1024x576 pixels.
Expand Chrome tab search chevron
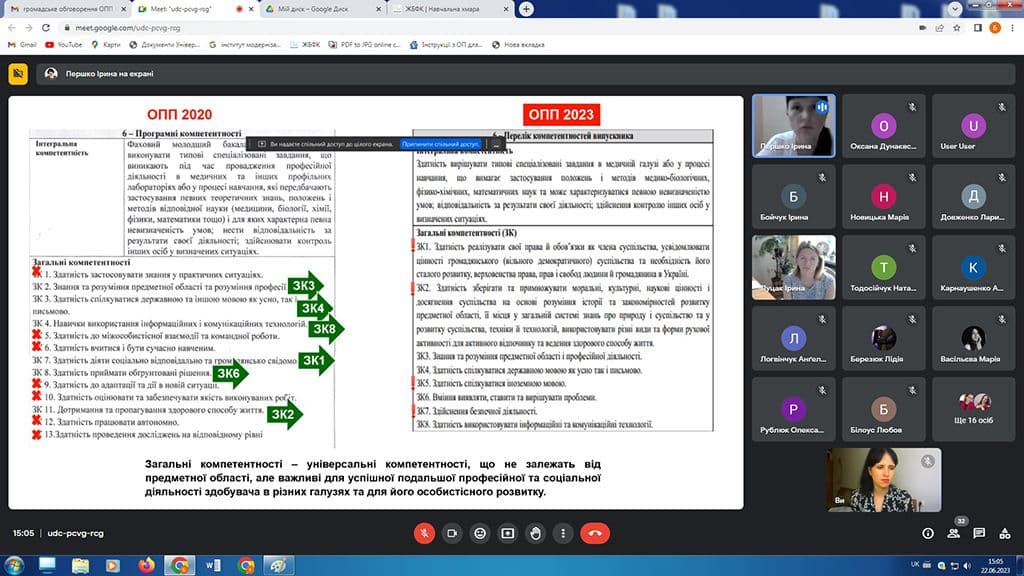pos(955,9)
